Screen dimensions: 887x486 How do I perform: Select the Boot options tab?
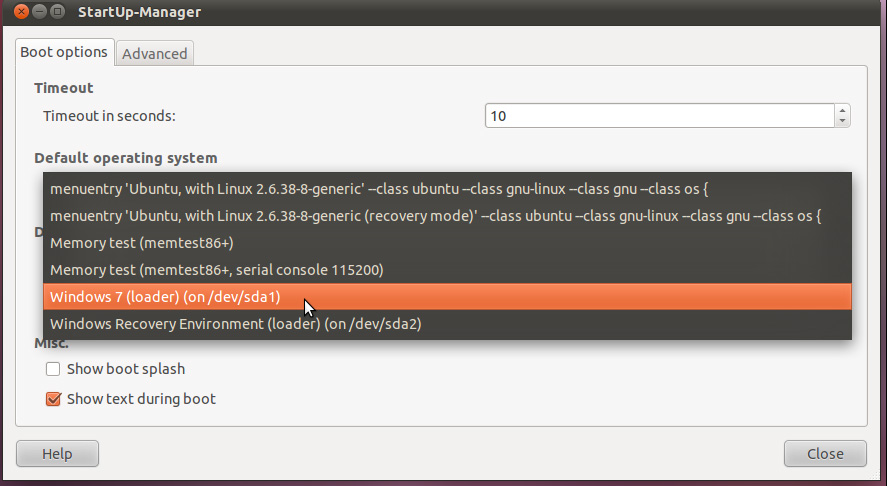tap(64, 53)
